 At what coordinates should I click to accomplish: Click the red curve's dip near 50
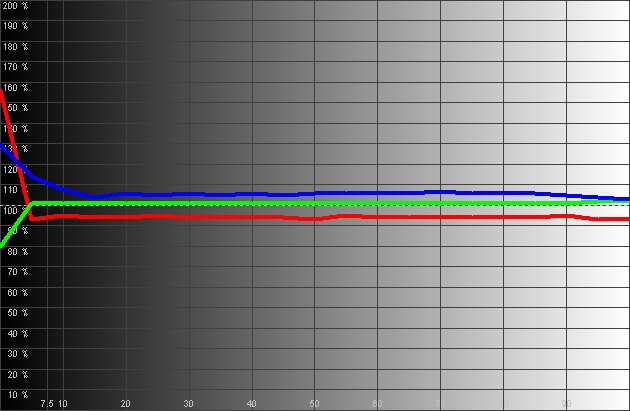point(314,219)
